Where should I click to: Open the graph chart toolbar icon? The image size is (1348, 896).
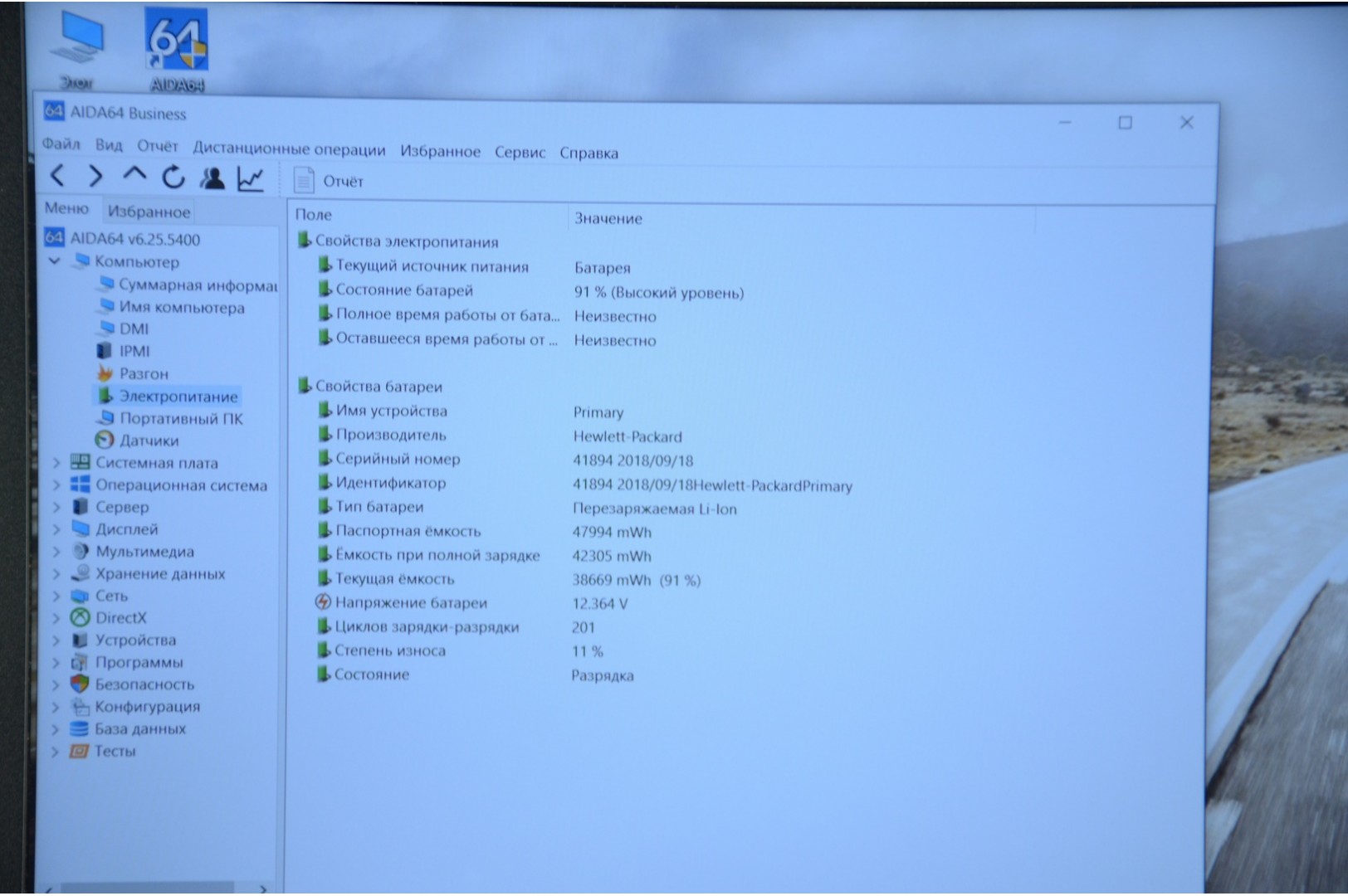click(251, 178)
